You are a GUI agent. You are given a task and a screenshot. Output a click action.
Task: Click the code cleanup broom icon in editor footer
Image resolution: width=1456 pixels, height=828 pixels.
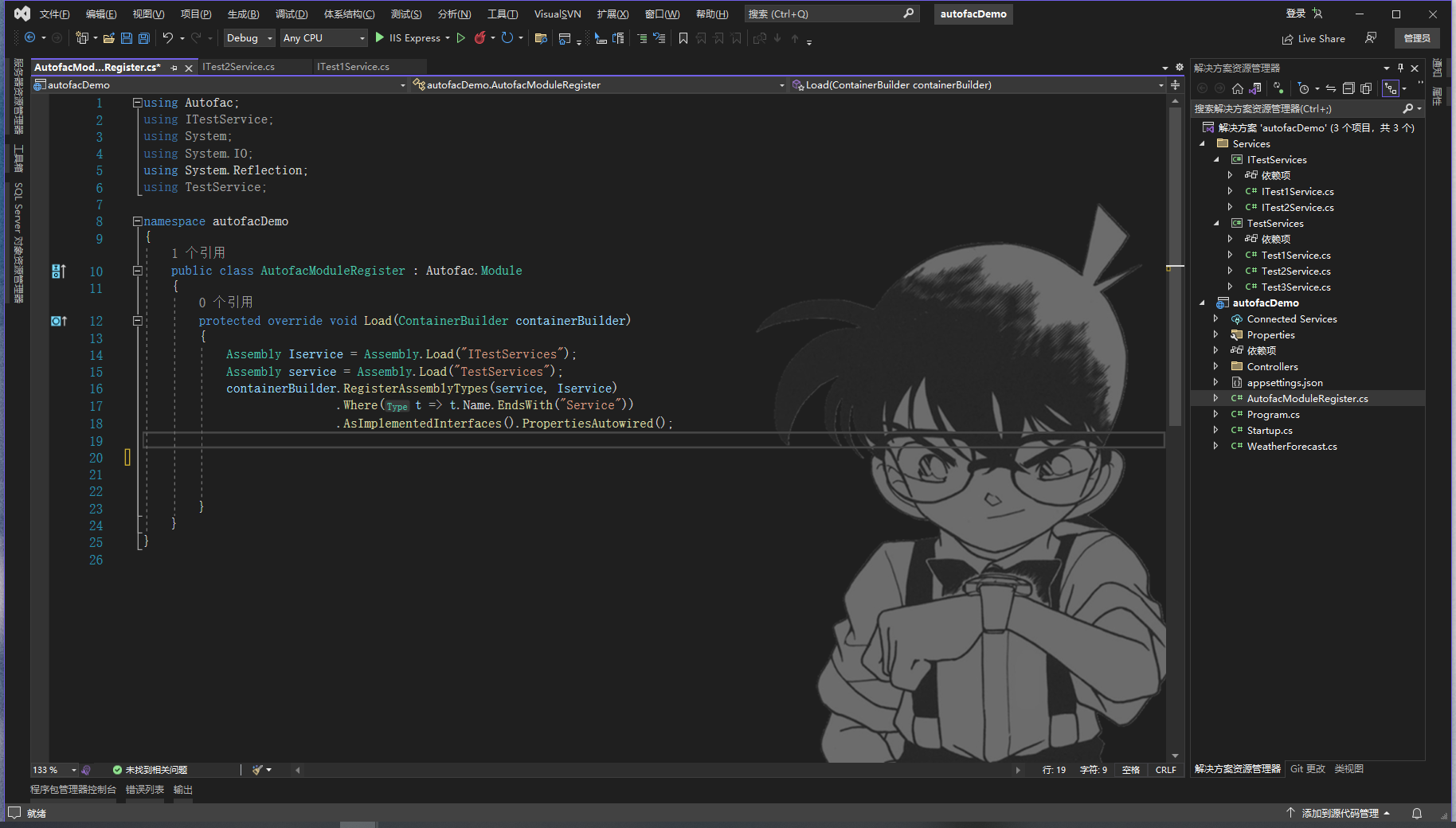(x=257, y=770)
